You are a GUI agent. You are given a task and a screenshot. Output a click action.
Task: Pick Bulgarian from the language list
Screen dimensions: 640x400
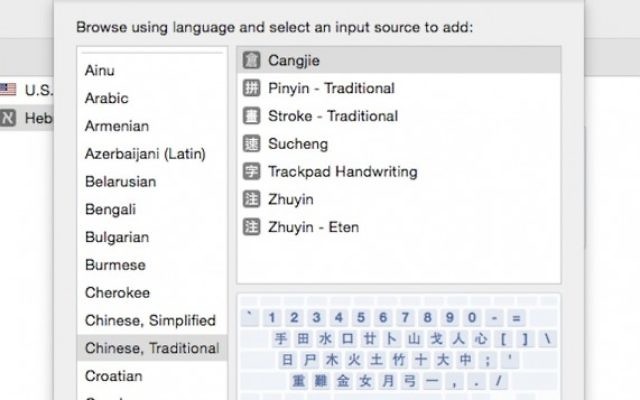click(x=152, y=237)
